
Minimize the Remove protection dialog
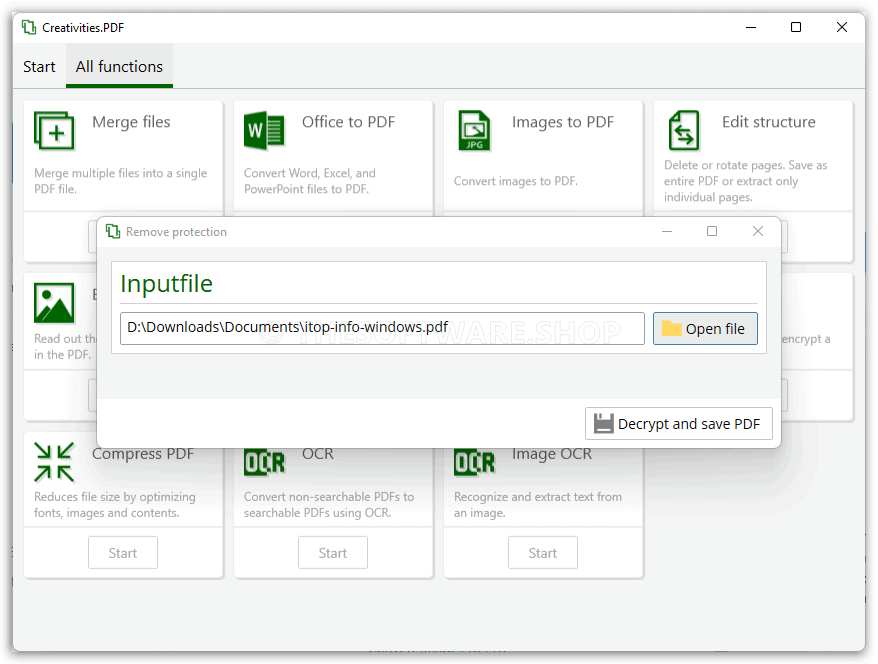(667, 231)
